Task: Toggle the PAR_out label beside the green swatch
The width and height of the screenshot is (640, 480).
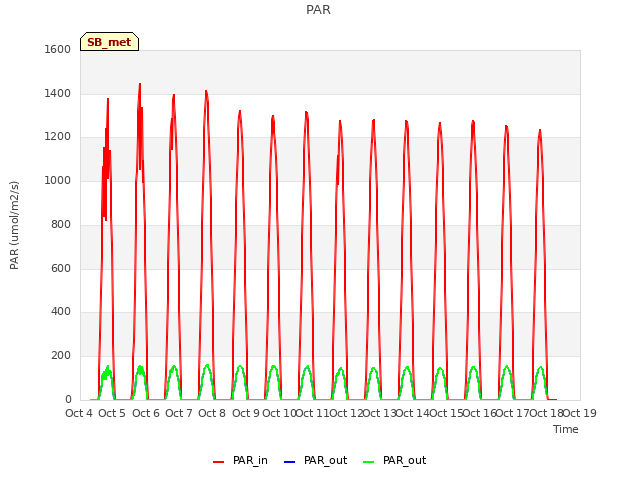Action: coord(404,460)
